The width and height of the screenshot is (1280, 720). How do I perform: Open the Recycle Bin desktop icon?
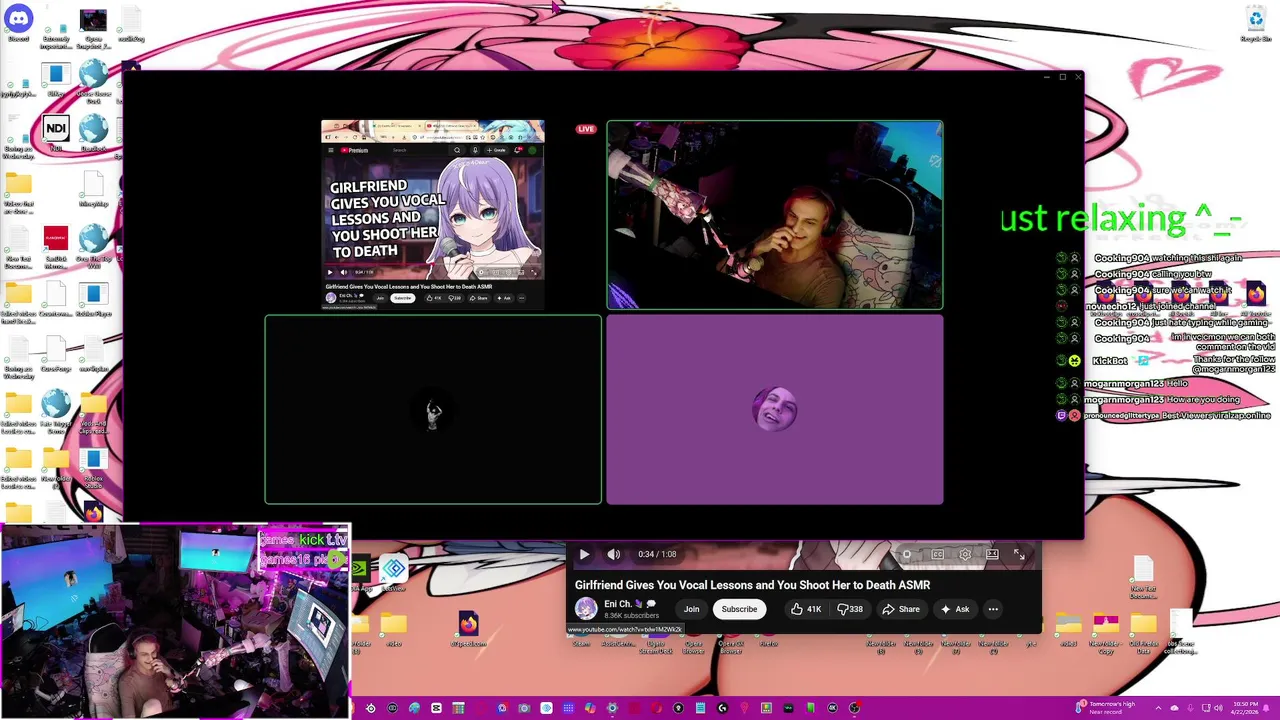coord(1256,24)
